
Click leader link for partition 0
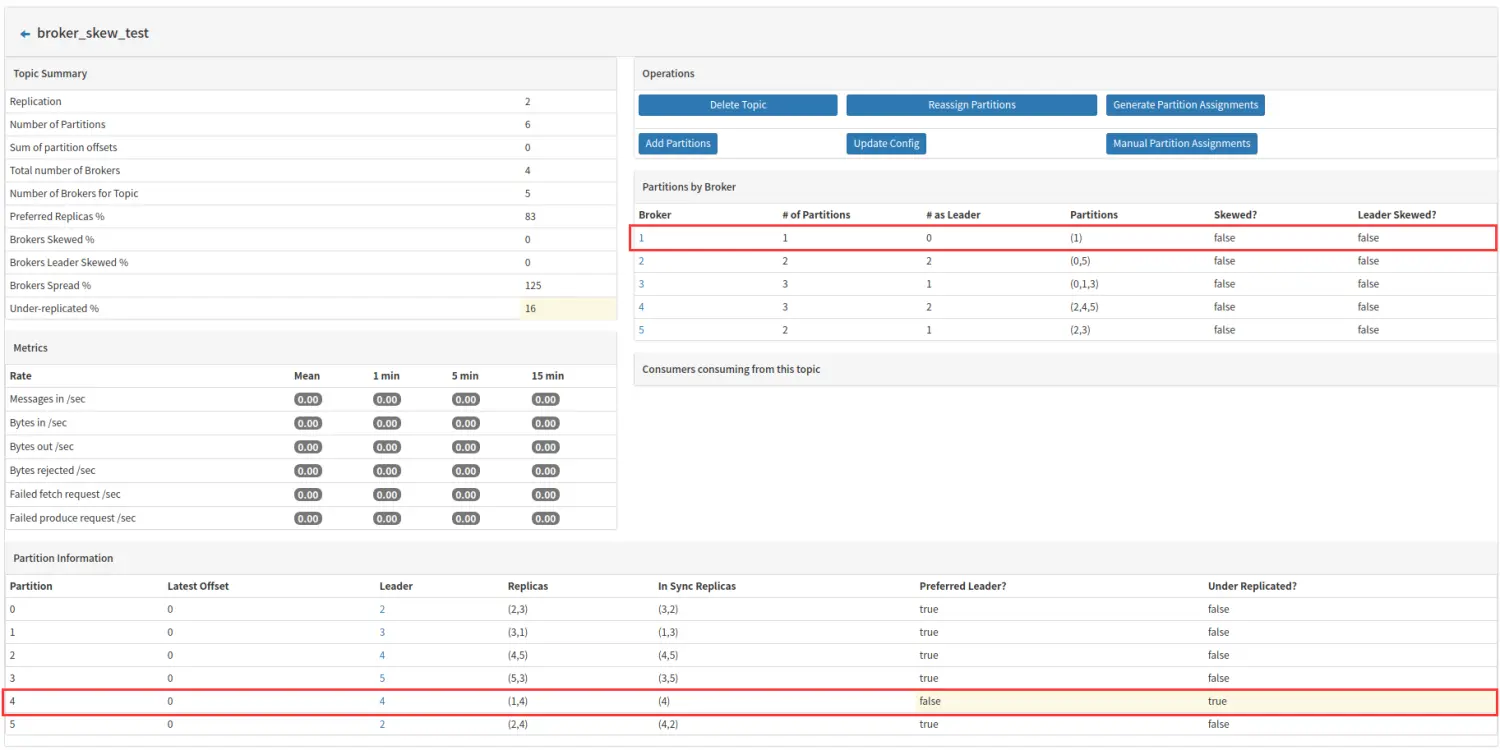382,609
